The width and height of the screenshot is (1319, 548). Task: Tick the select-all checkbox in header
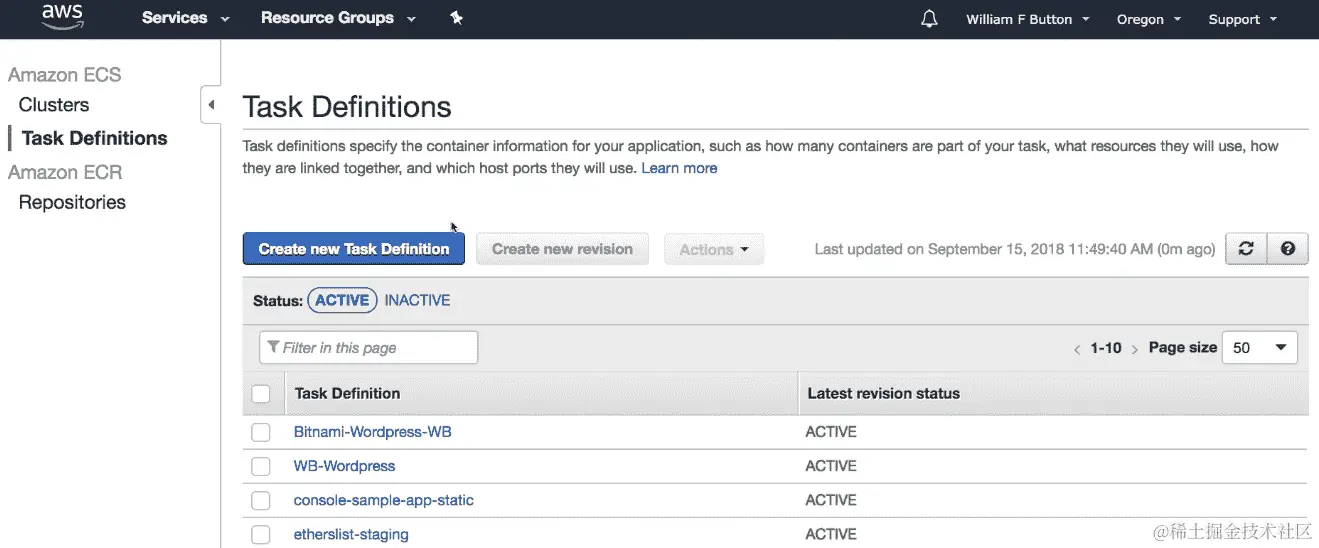pyautogui.click(x=261, y=394)
